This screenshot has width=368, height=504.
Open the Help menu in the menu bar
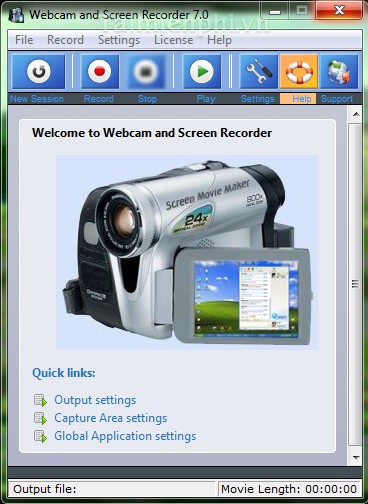219,40
